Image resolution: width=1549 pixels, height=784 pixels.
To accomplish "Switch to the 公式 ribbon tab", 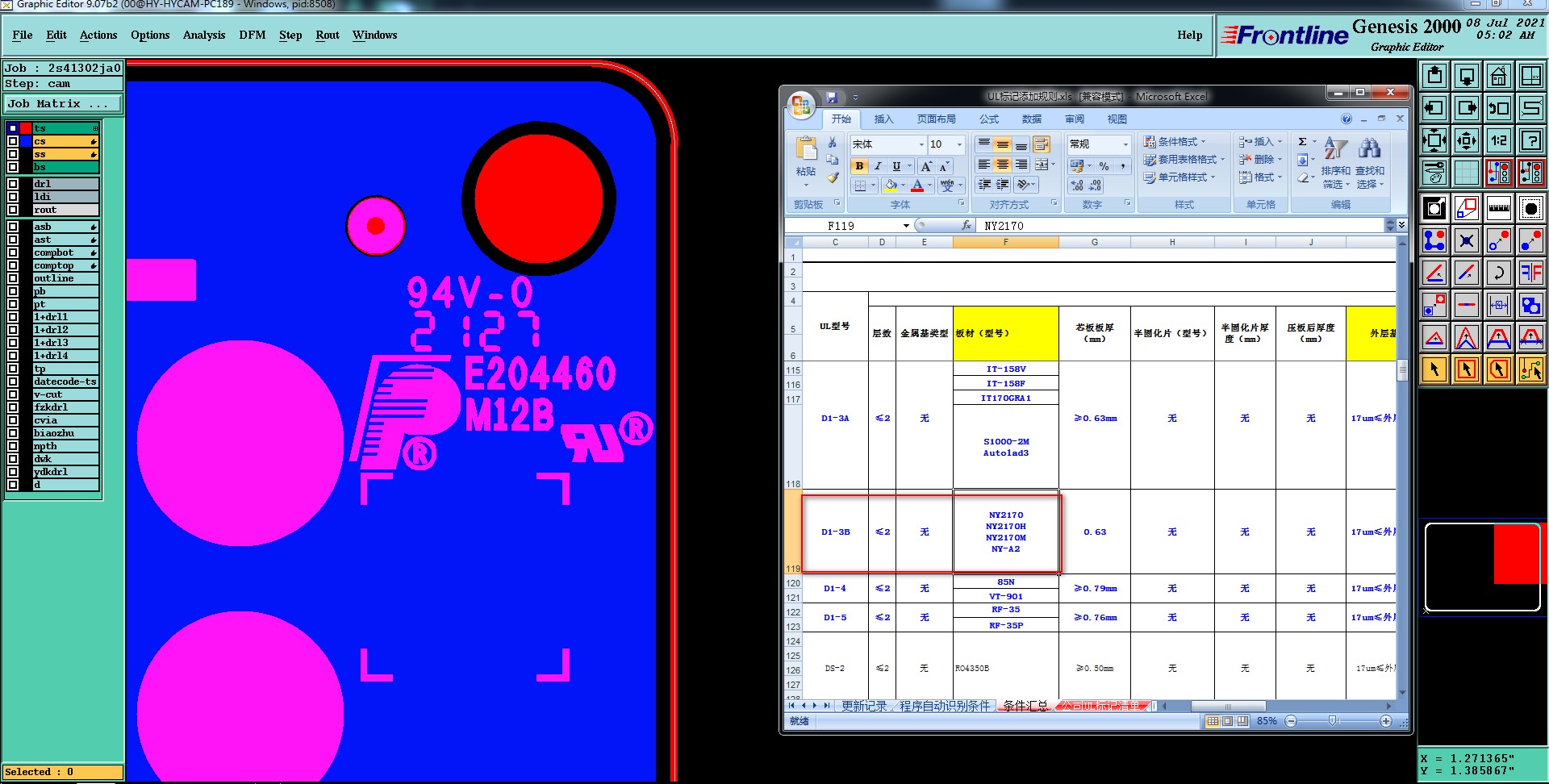I will pos(989,119).
